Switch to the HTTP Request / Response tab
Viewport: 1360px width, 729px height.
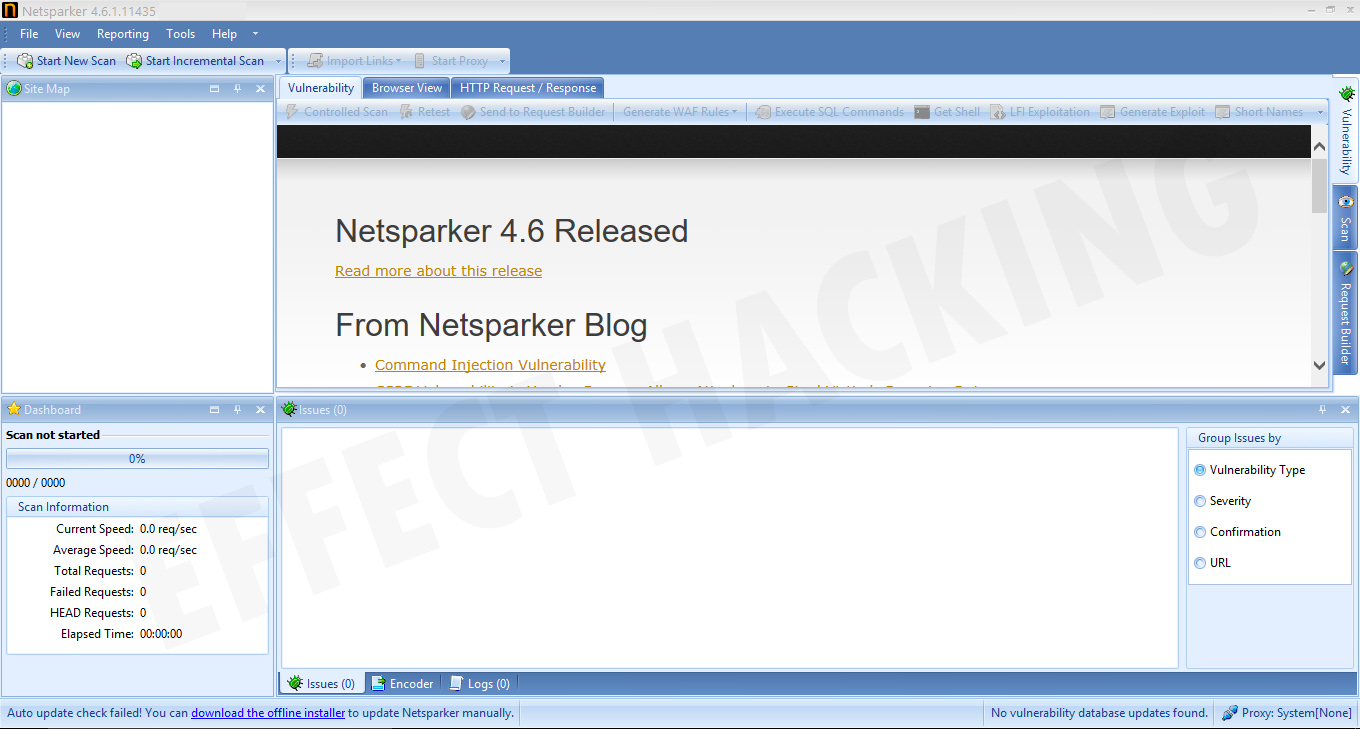coord(528,88)
